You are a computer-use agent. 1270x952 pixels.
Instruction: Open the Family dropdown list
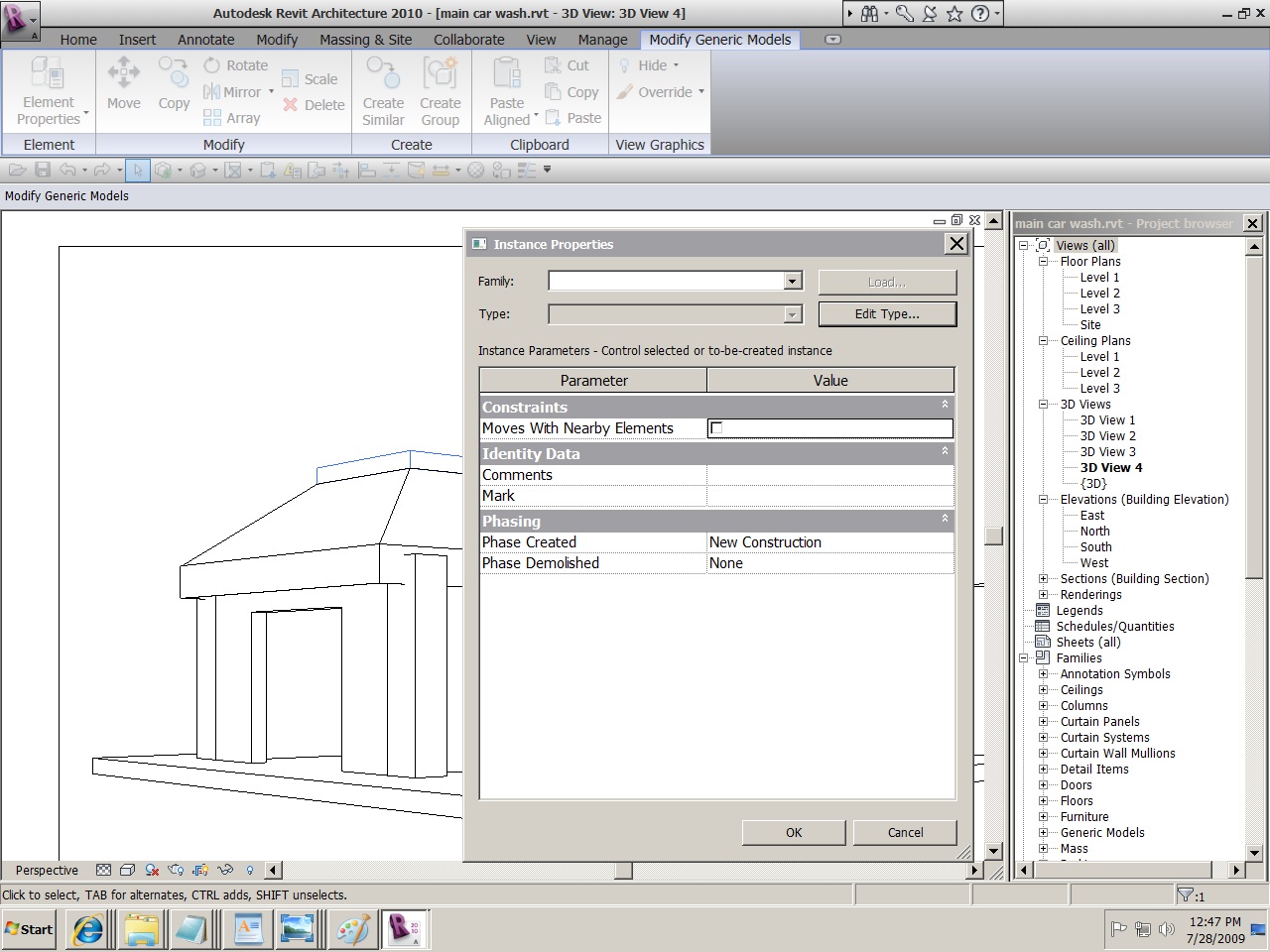[792, 282]
